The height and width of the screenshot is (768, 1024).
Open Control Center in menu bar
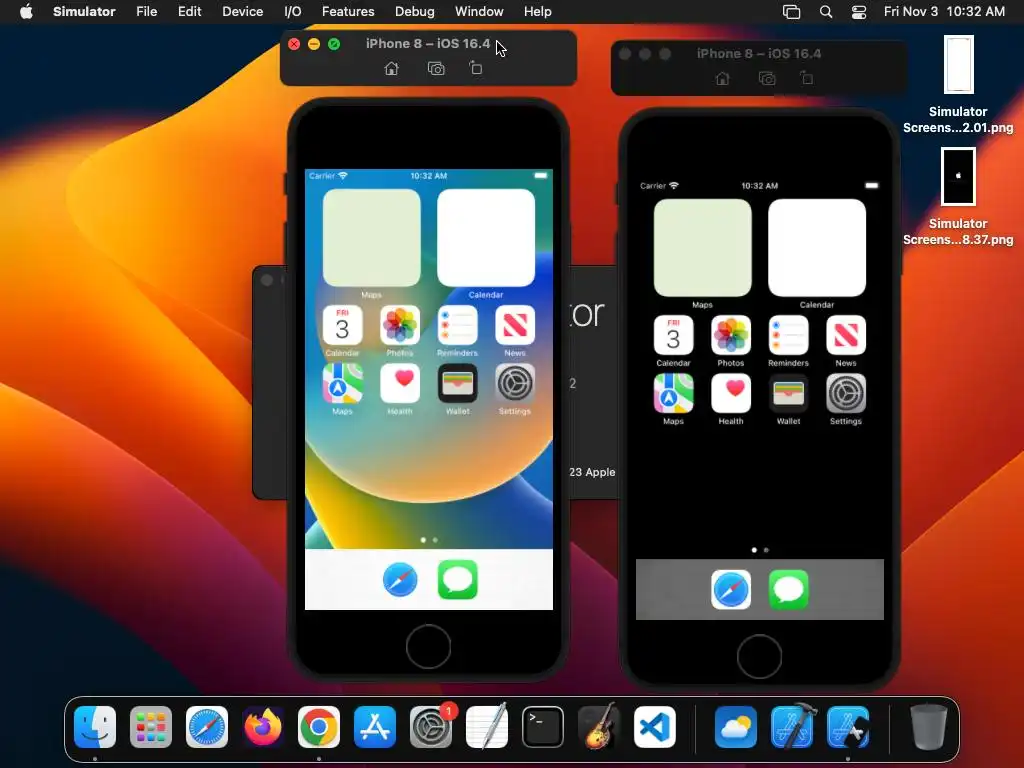pos(859,12)
